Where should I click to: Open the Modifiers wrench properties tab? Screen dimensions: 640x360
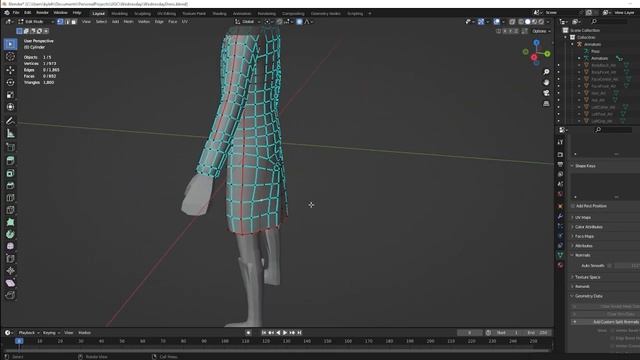pyautogui.click(x=560, y=216)
